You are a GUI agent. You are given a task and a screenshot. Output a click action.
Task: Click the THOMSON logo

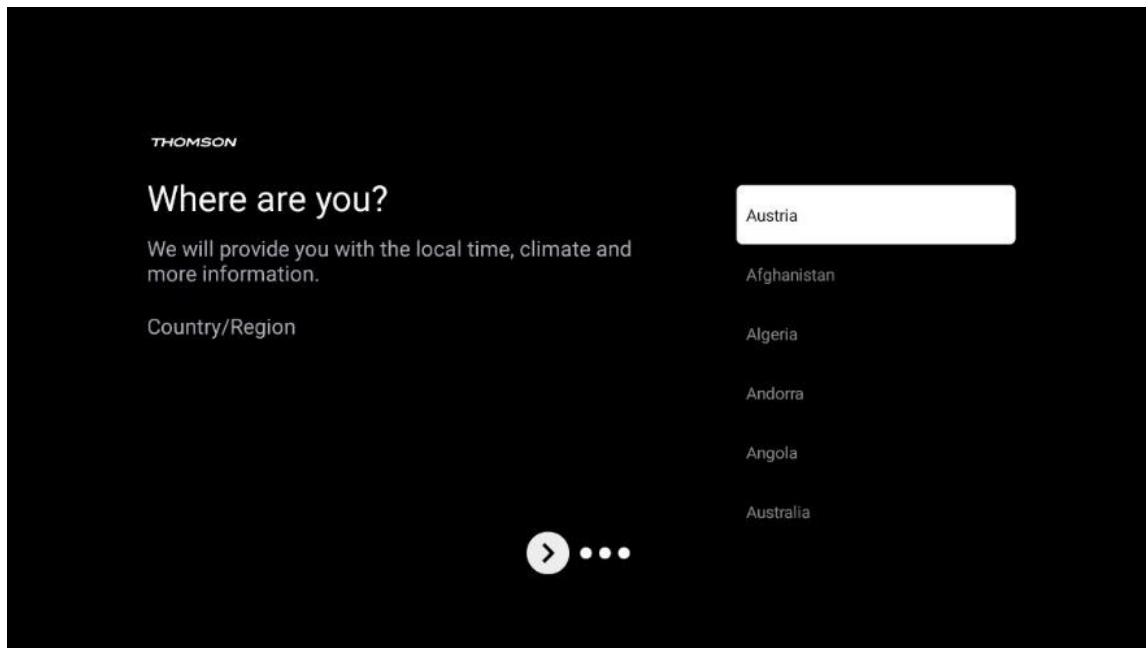tap(193, 142)
